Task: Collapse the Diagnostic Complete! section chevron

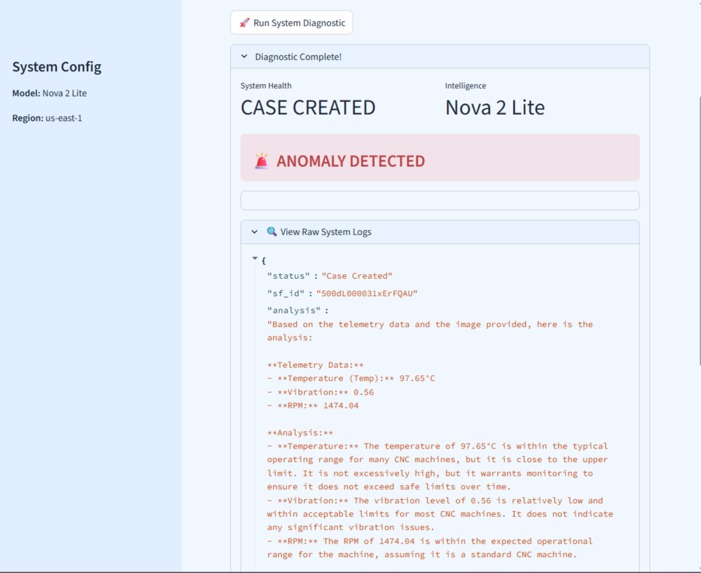Action: click(244, 57)
